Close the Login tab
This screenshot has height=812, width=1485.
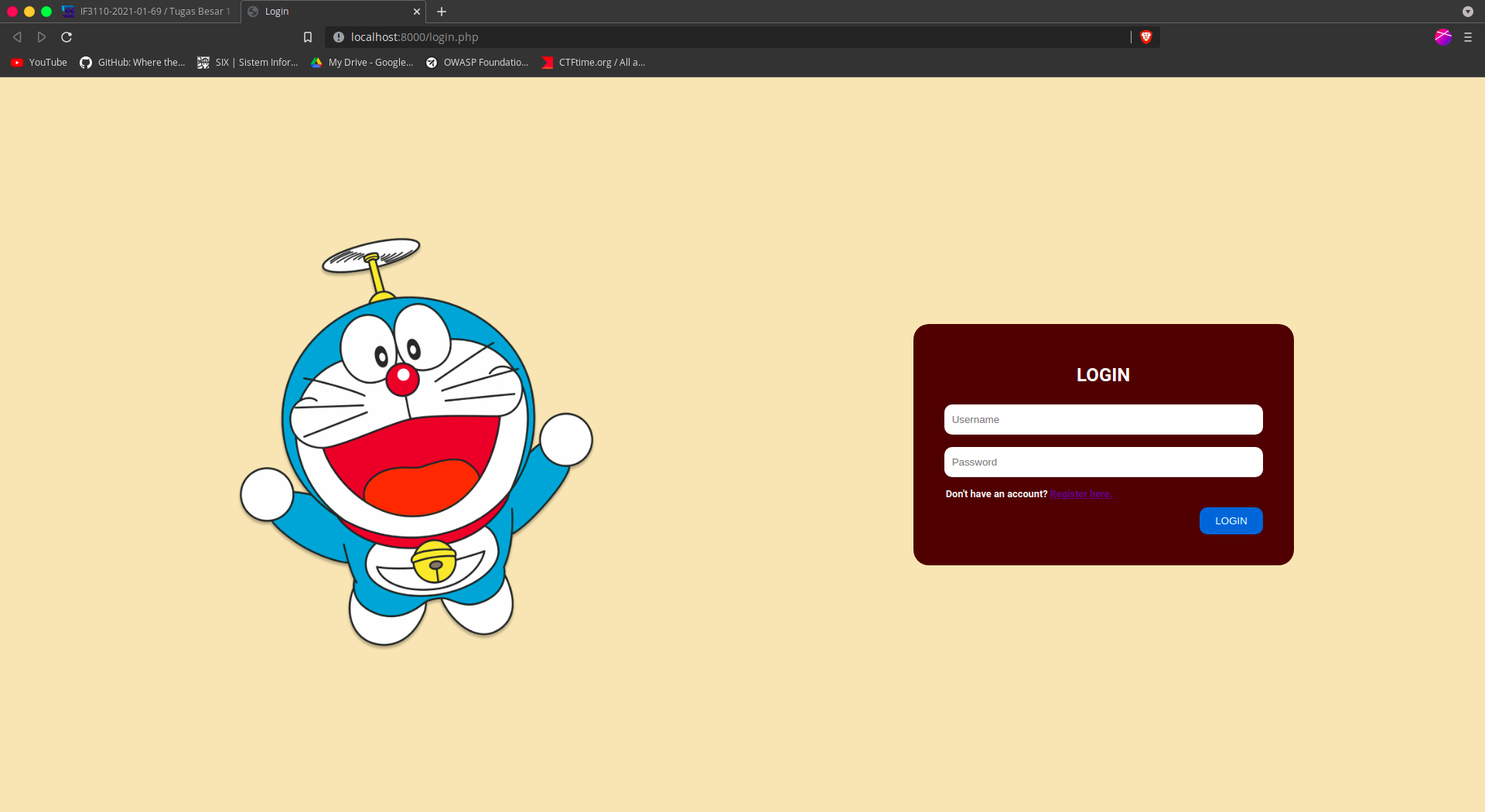pos(417,12)
